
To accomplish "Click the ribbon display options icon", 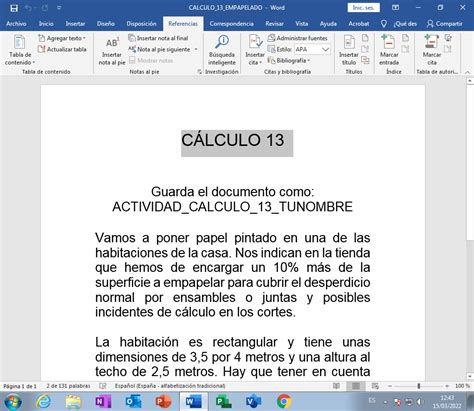I will pos(395,8).
